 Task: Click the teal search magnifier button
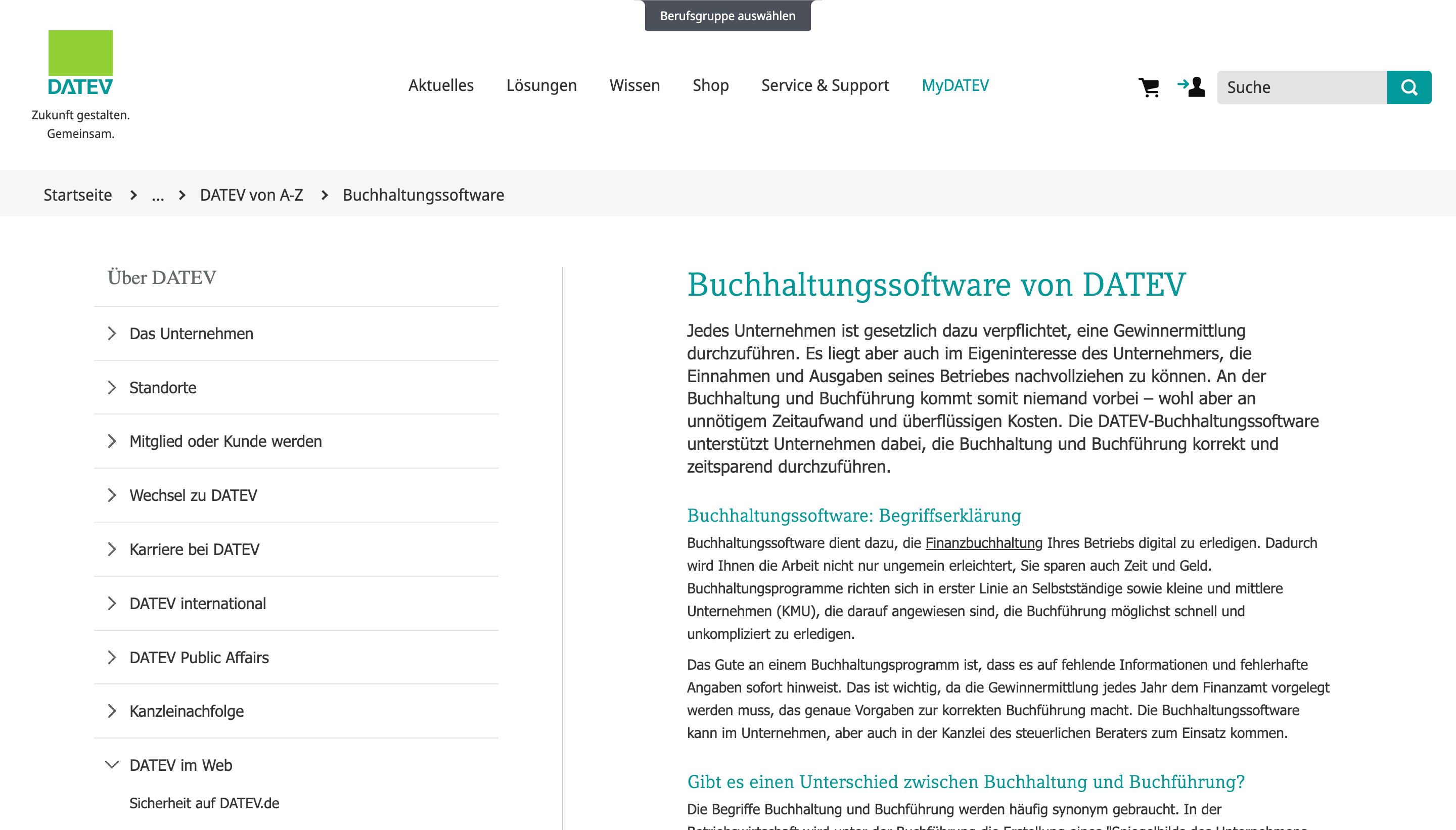[x=1408, y=87]
